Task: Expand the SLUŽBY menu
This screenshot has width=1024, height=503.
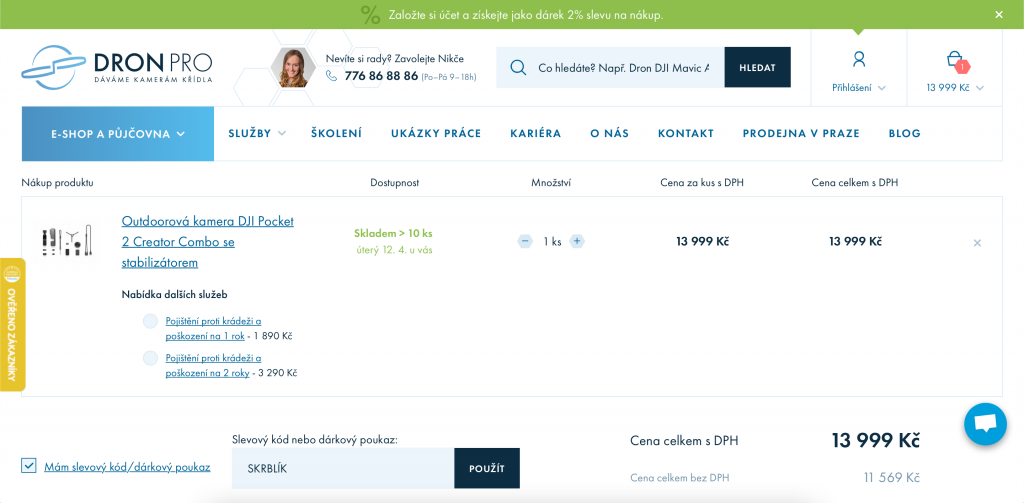Action: click(257, 133)
